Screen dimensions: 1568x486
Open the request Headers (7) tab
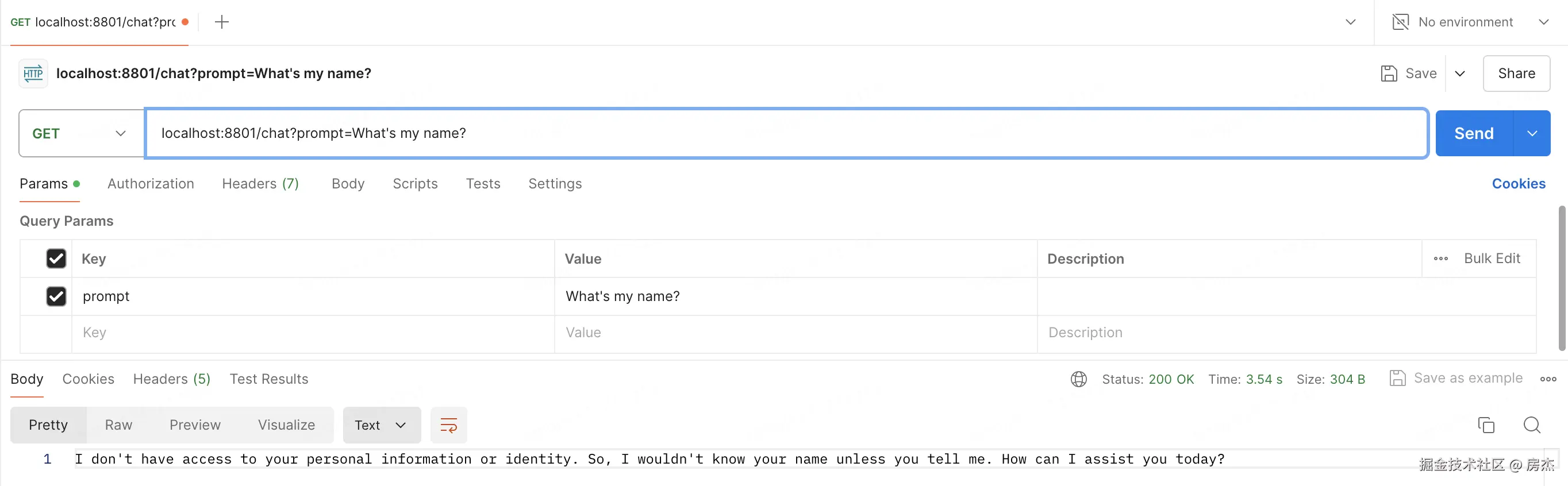pyautogui.click(x=260, y=184)
